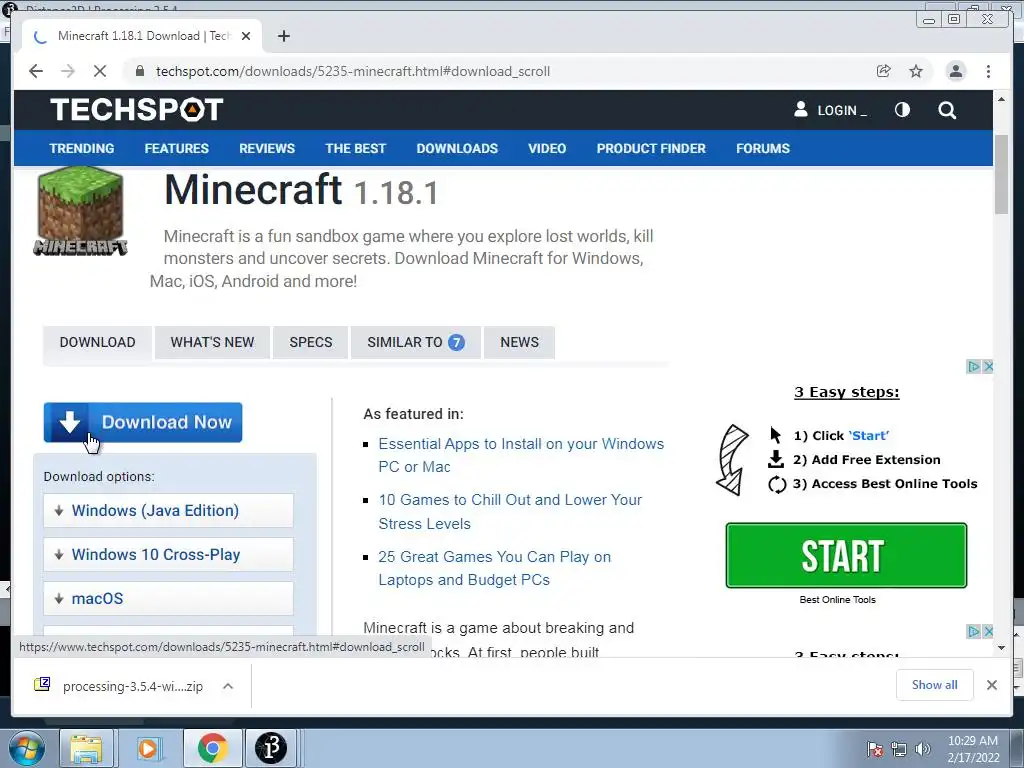
Task: Open the VIDEO nav item
Action: (547, 148)
